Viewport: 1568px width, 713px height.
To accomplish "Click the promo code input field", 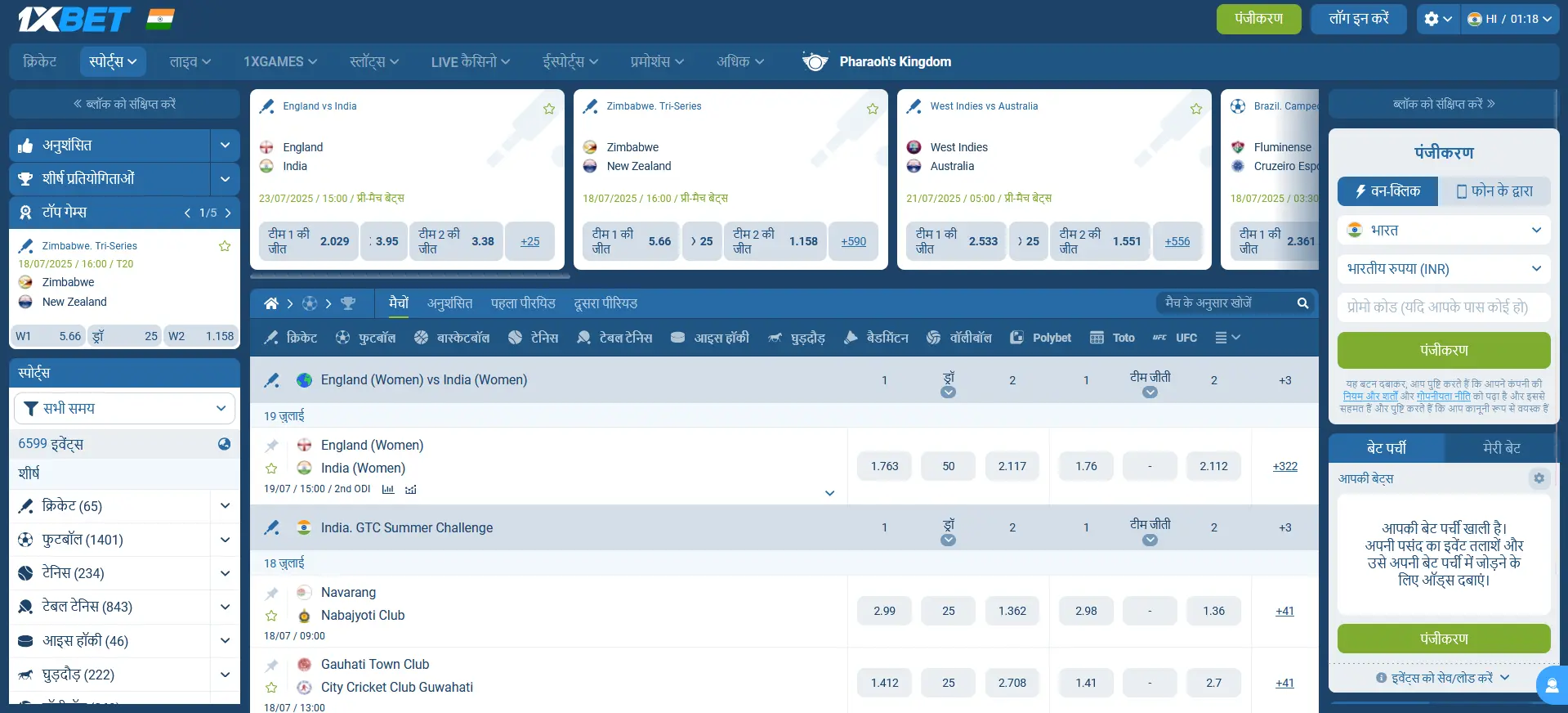I will click(1444, 307).
